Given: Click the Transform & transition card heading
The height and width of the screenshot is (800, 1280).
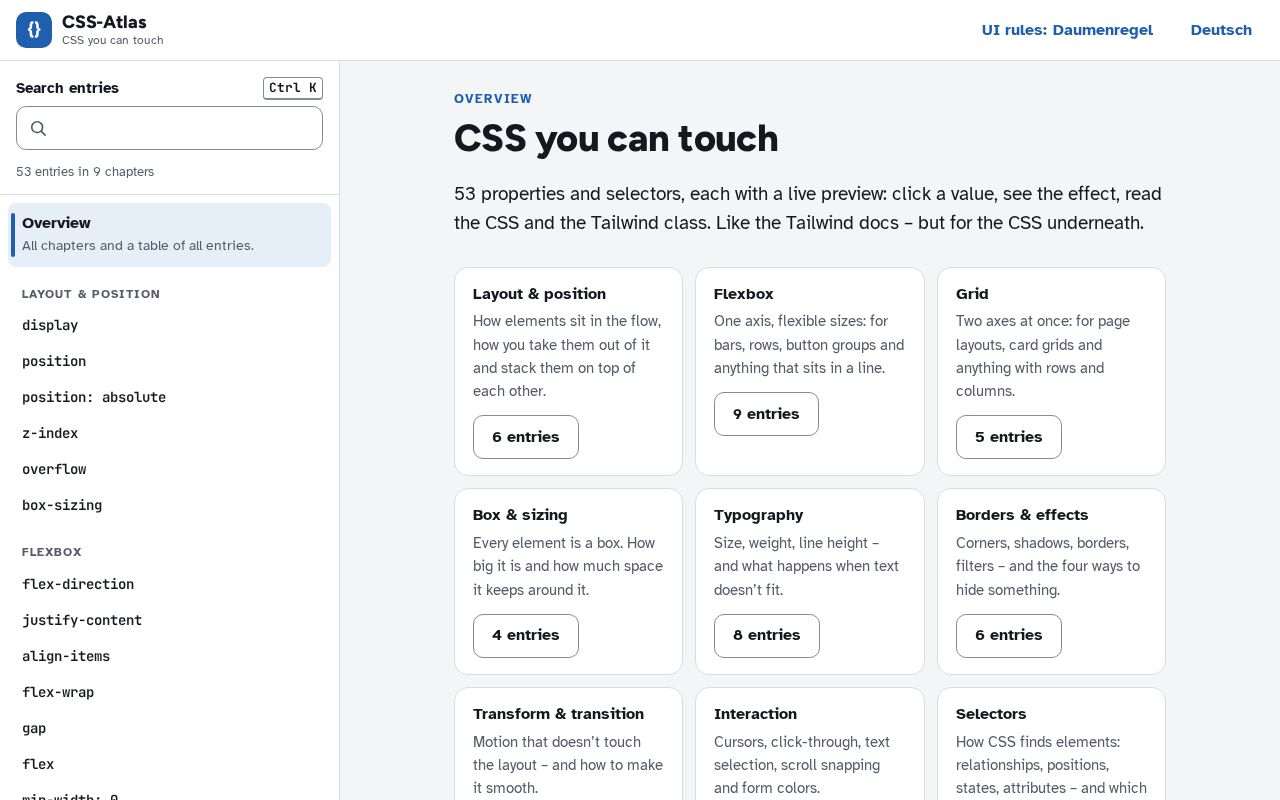Looking at the screenshot, I should [558, 714].
